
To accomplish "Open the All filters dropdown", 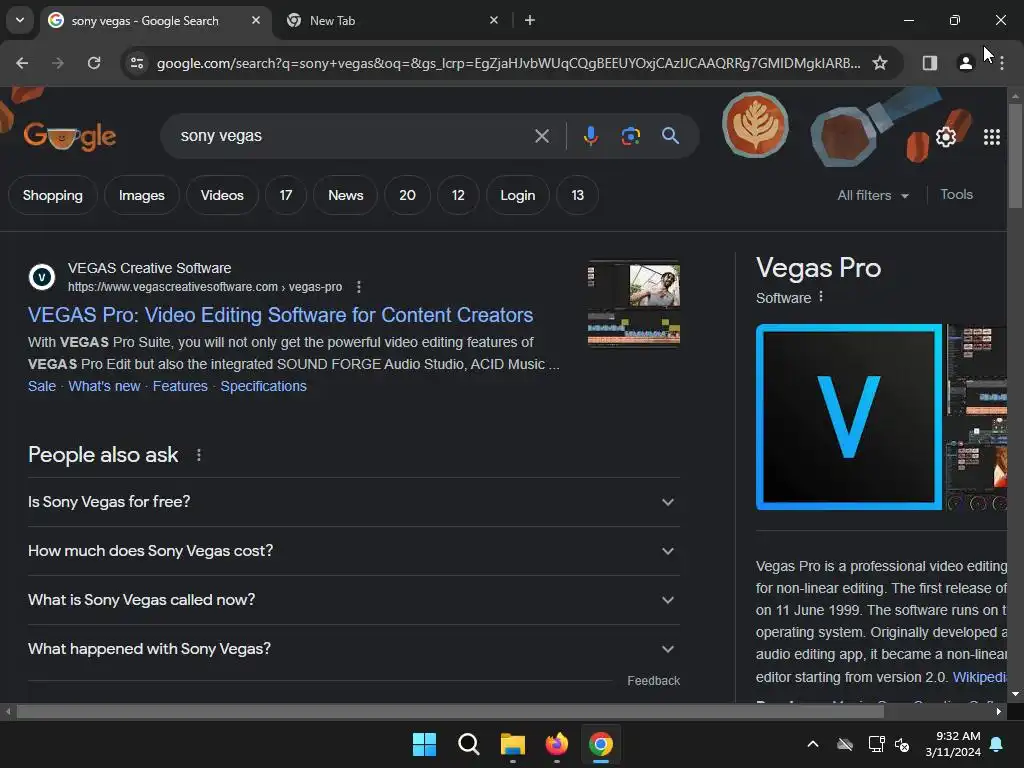I will tap(873, 195).
